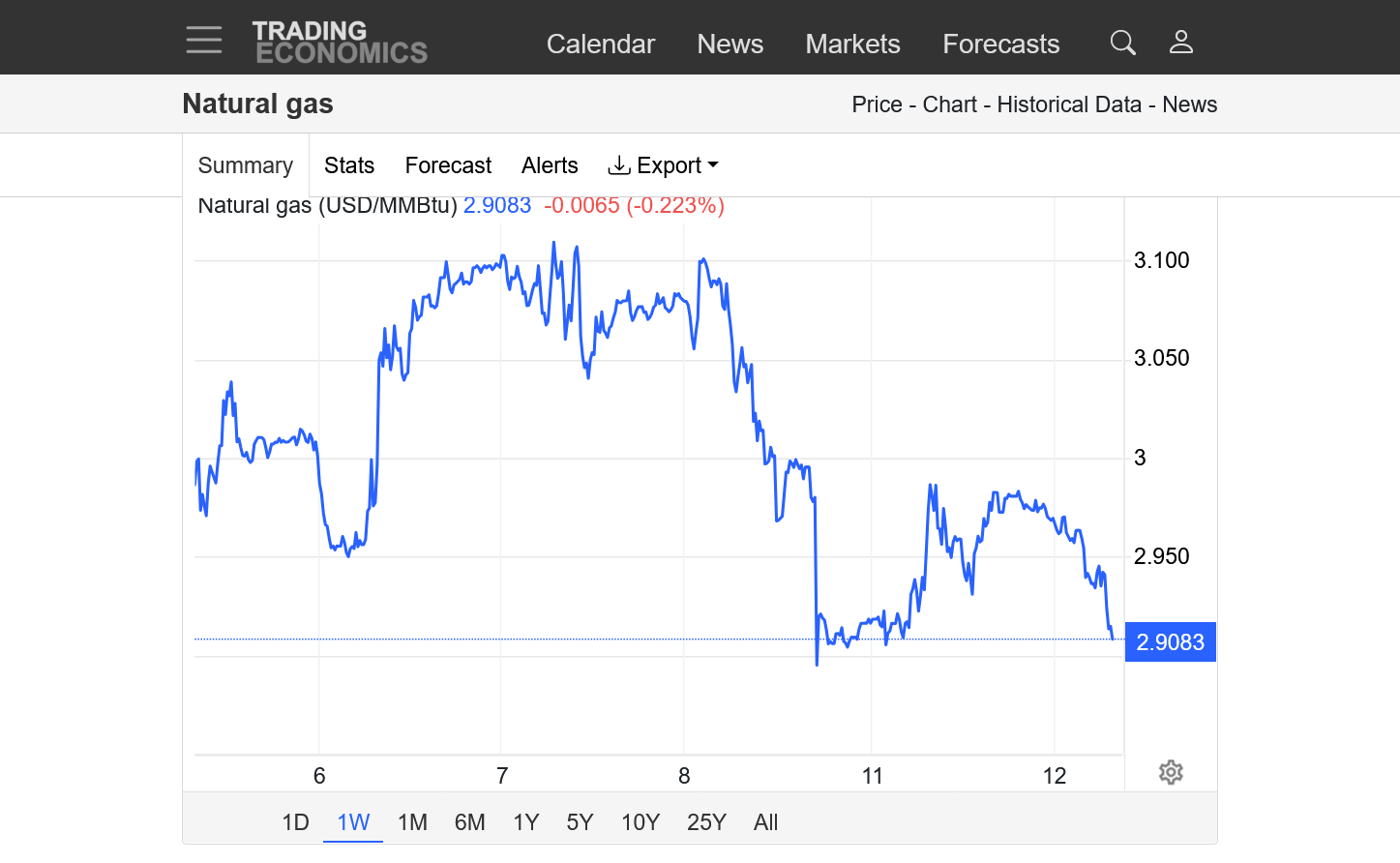Open the hamburger menu icon
The width and height of the screenshot is (1400, 863).
tap(204, 41)
